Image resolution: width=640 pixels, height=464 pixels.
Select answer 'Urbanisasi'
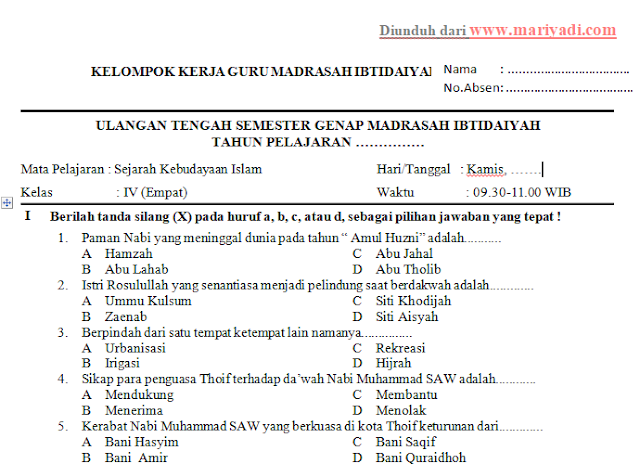point(135,348)
